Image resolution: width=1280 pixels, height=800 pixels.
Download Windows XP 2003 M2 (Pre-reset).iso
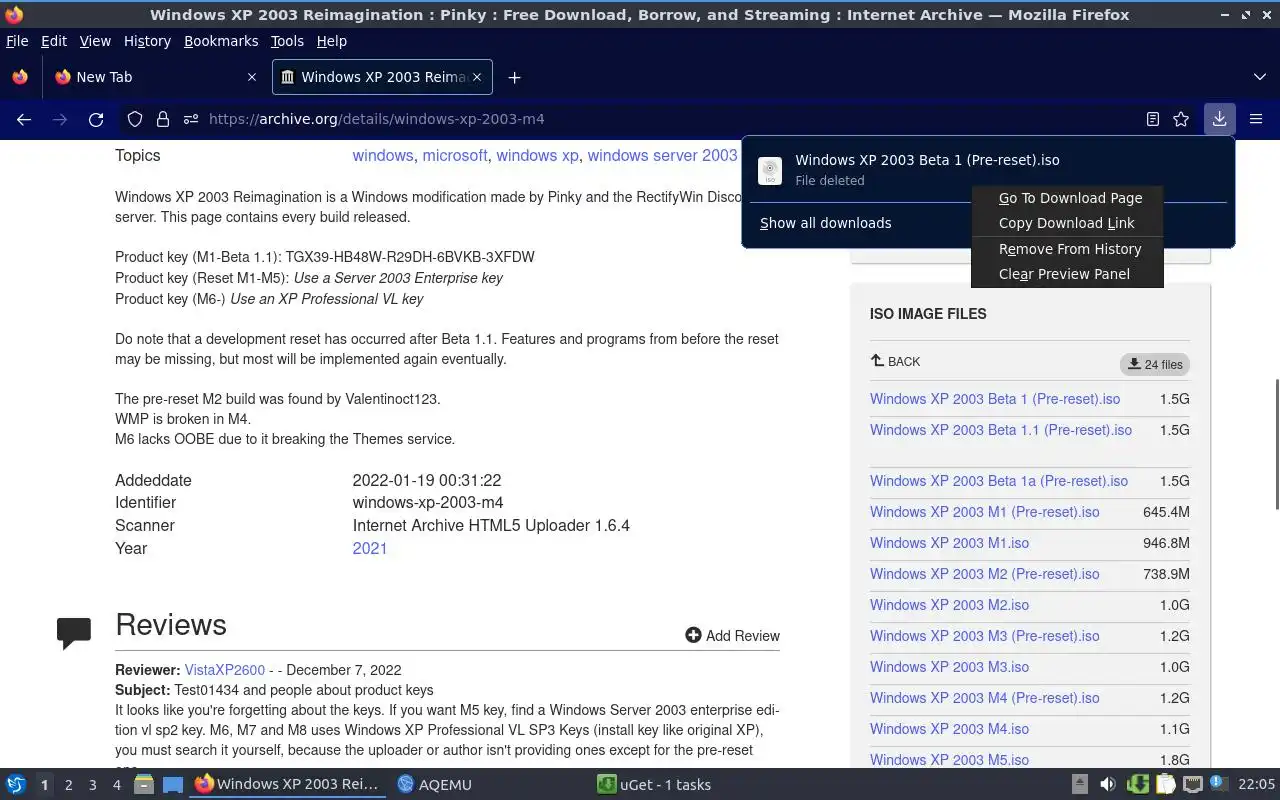984,574
